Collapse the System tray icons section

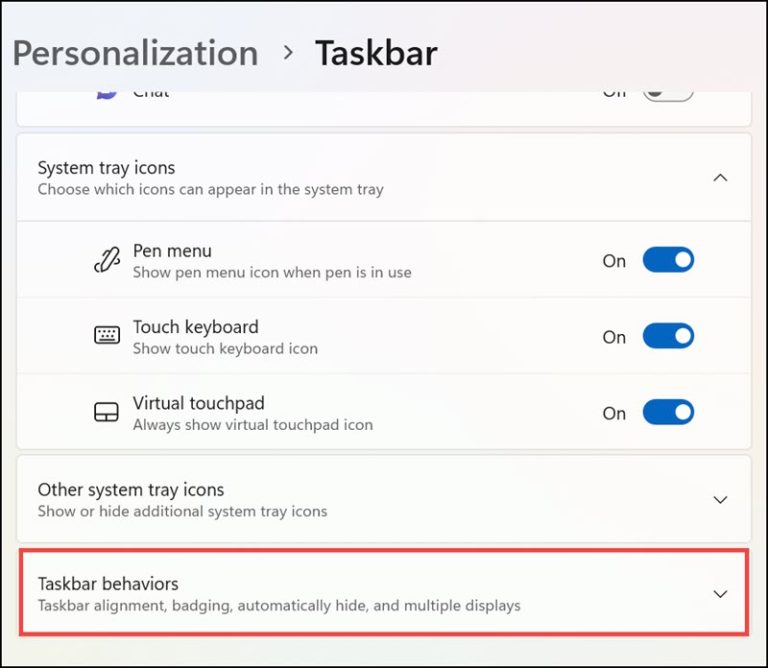(x=720, y=177)
